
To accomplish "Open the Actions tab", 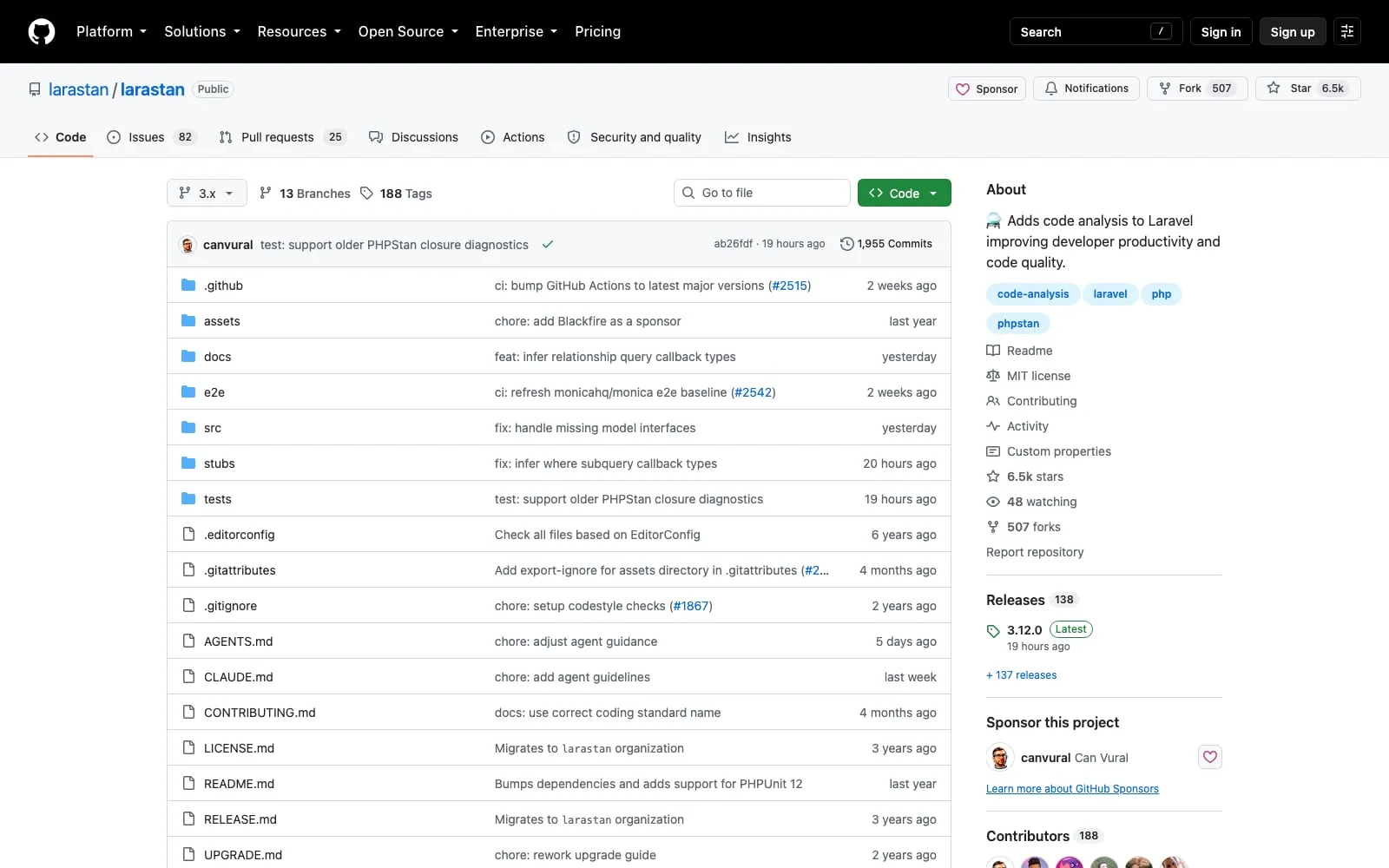I will 513,137.
